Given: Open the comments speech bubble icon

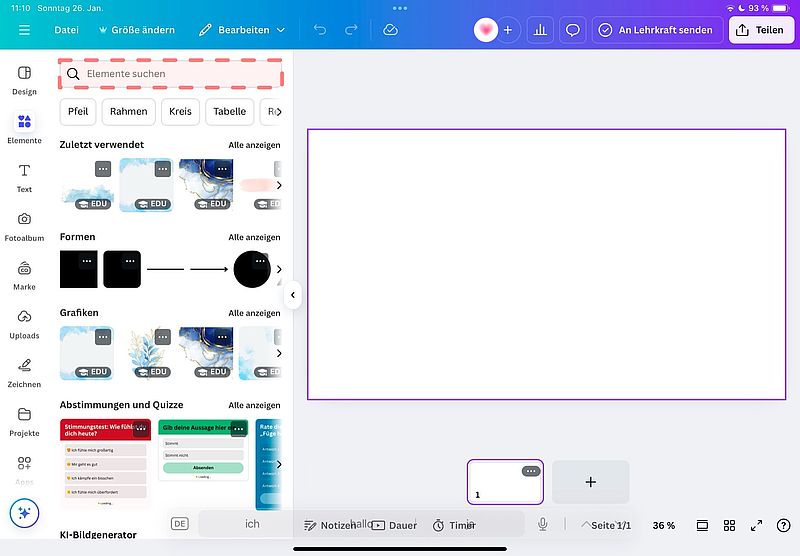Looking at the screenshot, I should pos(573,30).
